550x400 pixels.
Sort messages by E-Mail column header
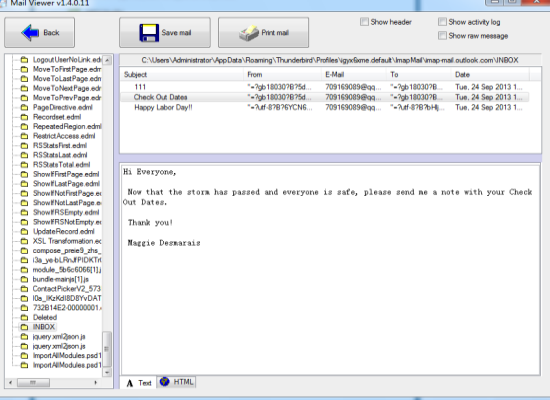[354, 74]
